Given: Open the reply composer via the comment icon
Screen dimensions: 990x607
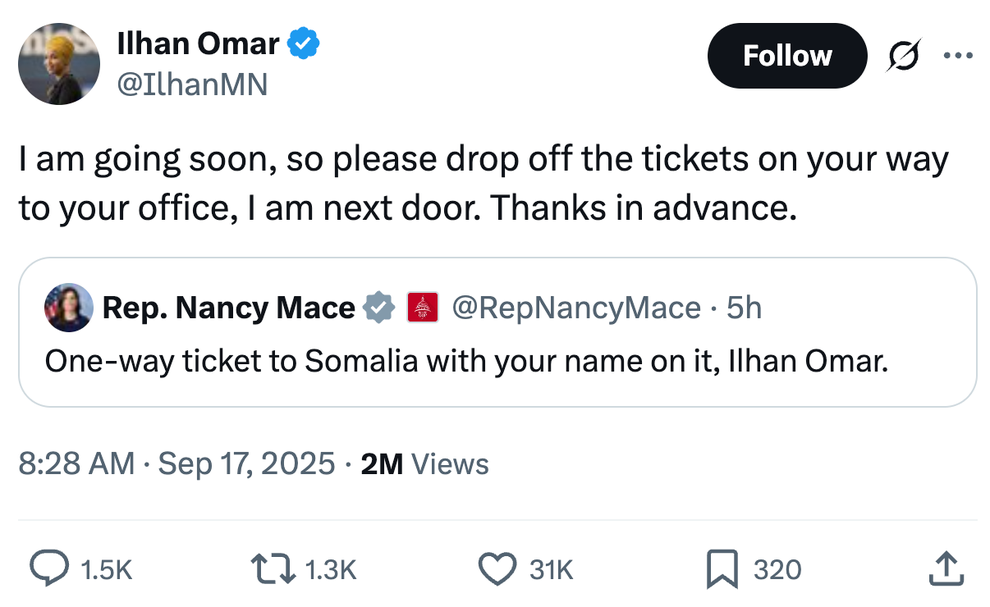Looking at the screenshot, I should (51, 568).
